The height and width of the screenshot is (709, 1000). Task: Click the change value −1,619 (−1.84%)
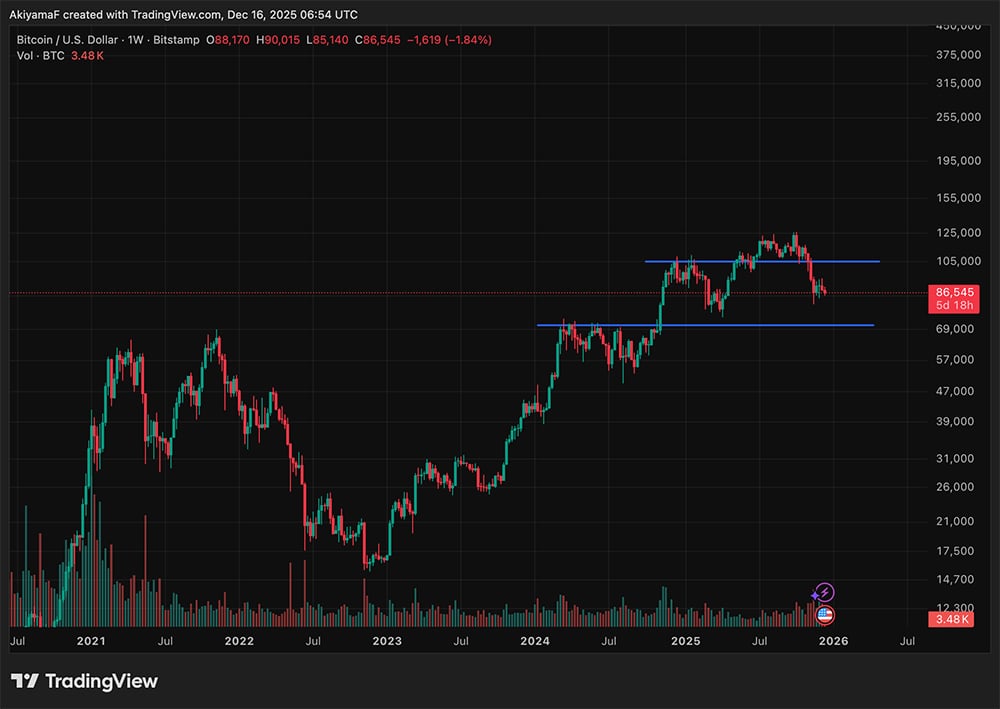(449, 40)
